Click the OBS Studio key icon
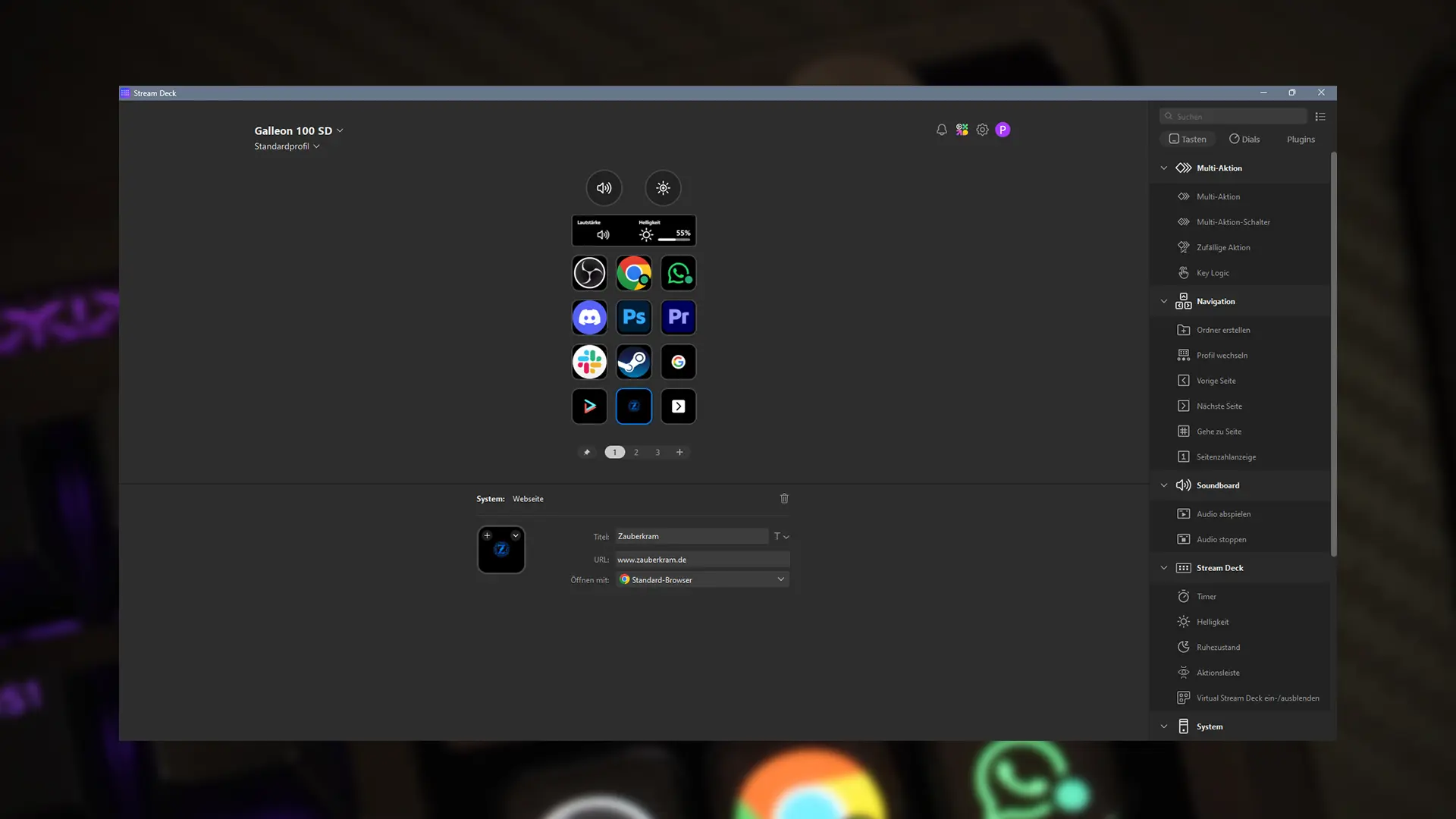This screenshot has height=819, width=1456. [x=589, y=273]
